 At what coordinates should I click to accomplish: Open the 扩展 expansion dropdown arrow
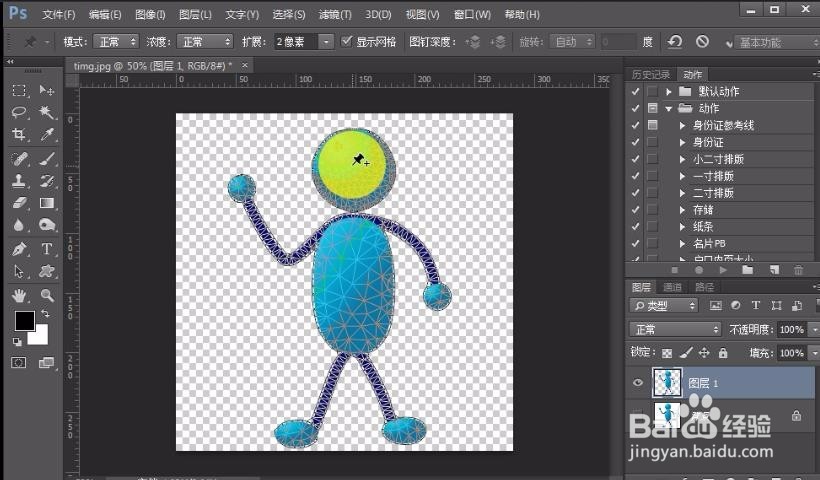click(x=326, y=41)
